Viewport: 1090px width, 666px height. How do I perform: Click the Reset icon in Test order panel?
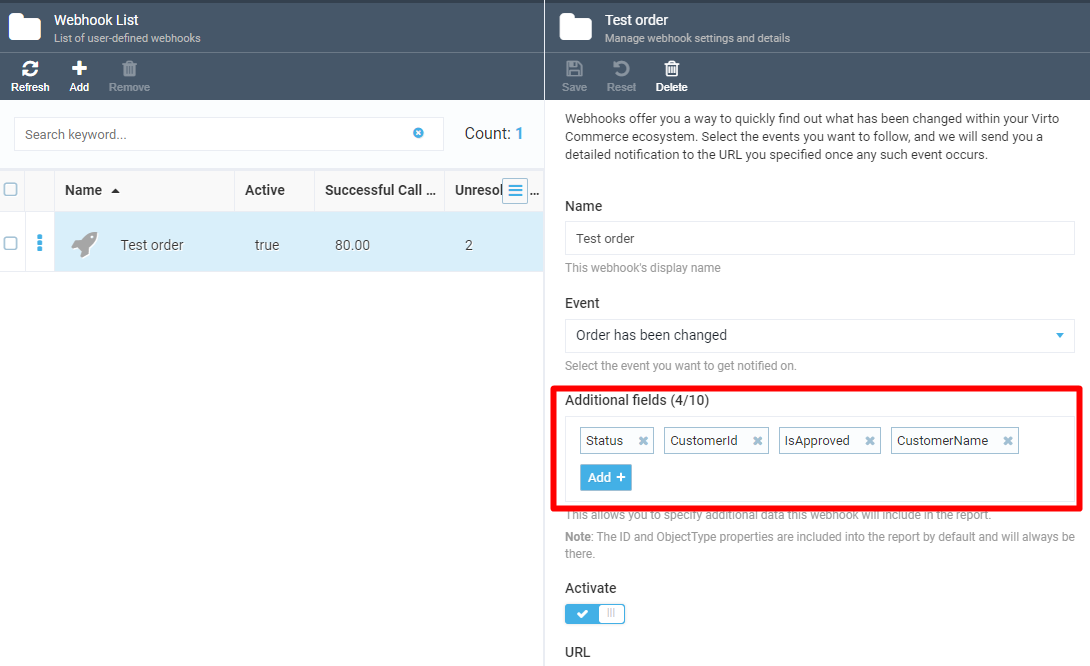(x=621, y=69)
